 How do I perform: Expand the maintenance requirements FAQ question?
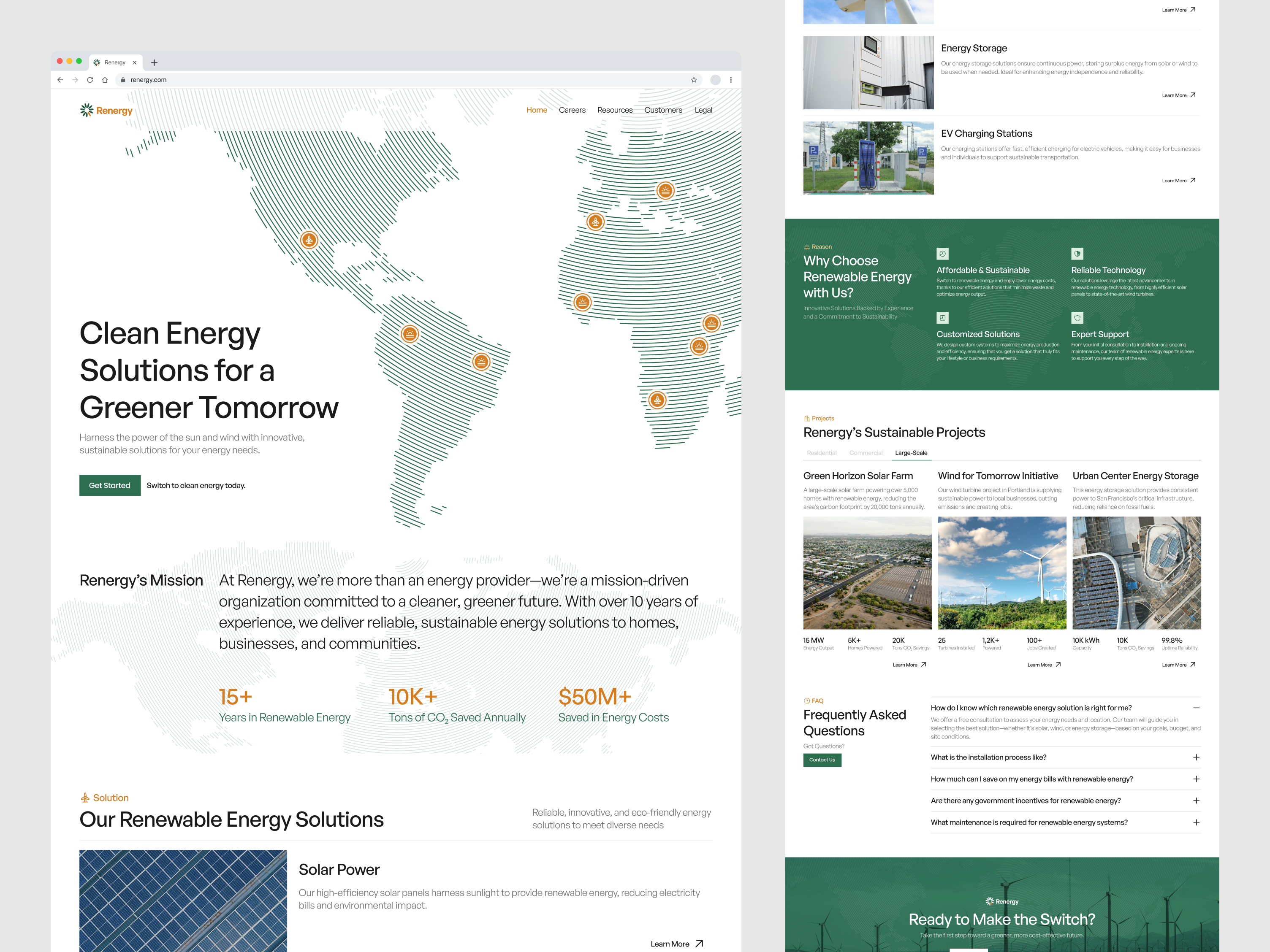coord(1197,822)
